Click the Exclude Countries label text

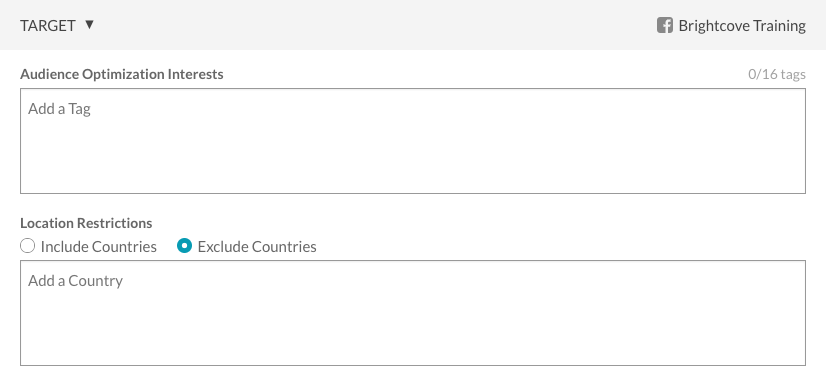(x=257, y=247)
